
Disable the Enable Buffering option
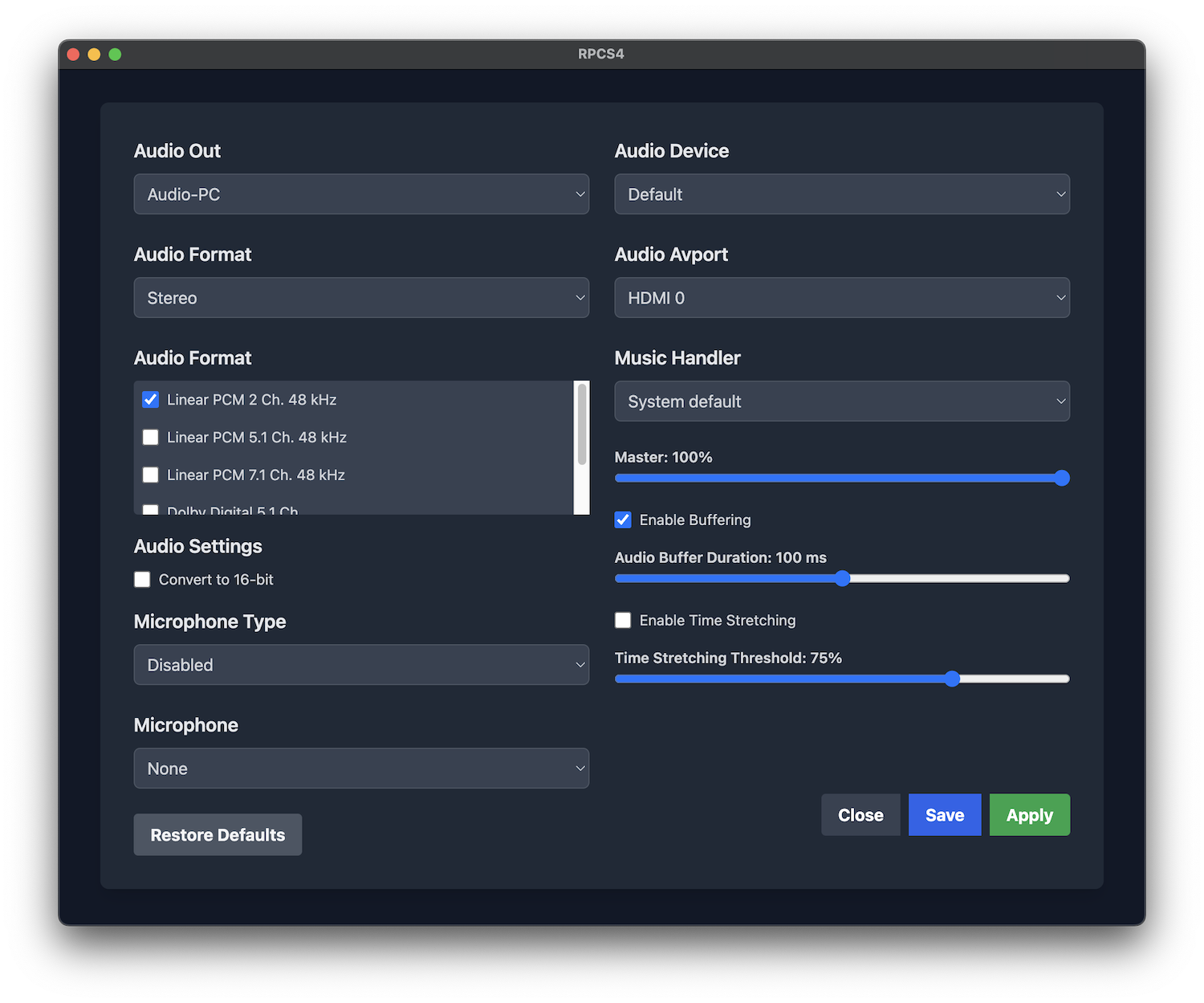click(x=623, y=520)
